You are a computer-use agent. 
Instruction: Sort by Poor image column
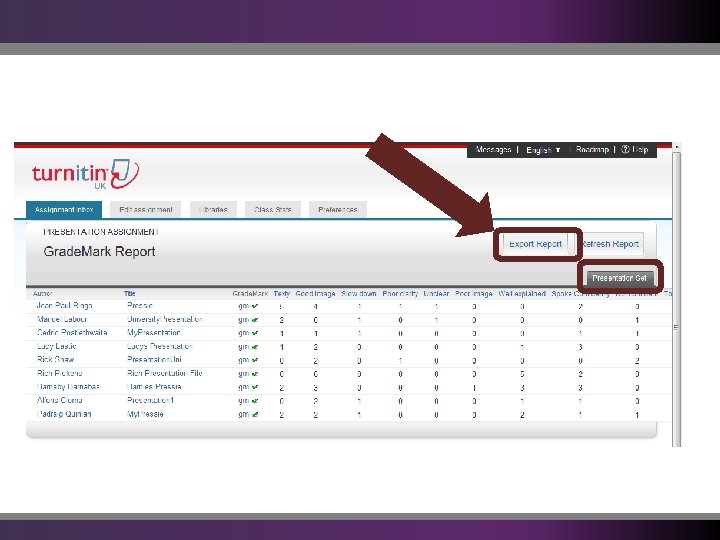pyautogui.click(x=473, y=293)
